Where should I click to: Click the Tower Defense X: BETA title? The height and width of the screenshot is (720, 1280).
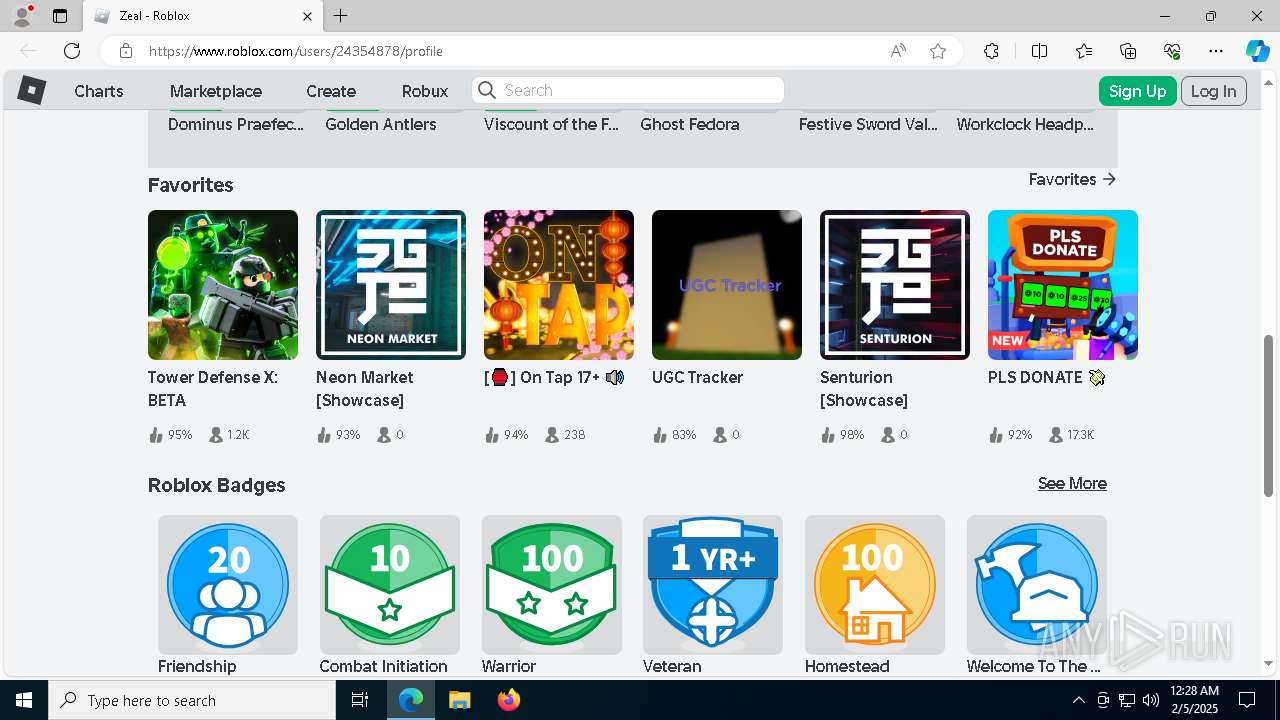pyautogui.click(x=213, y=389)
